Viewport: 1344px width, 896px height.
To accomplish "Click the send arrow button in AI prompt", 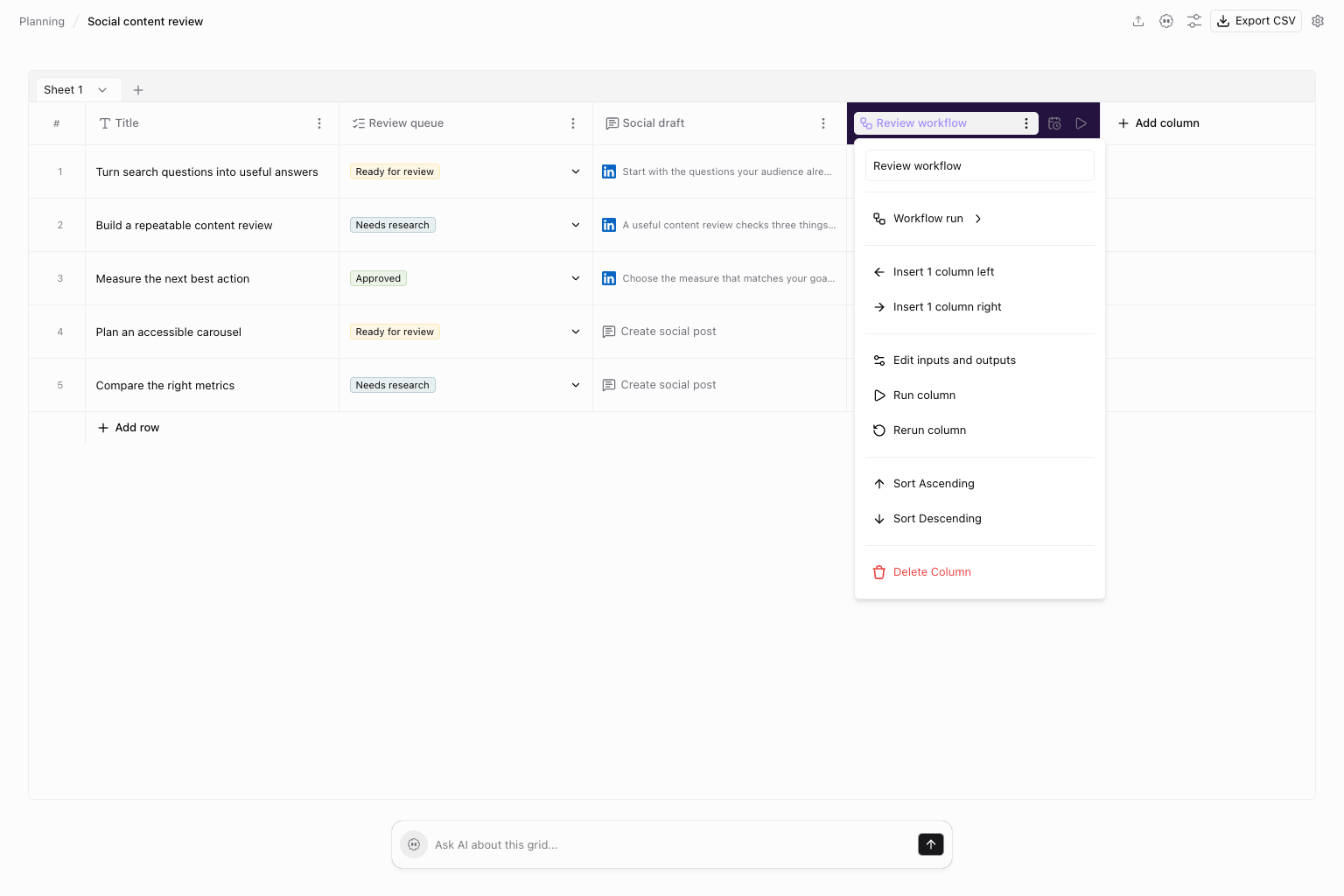I will [x=931, y=844].
